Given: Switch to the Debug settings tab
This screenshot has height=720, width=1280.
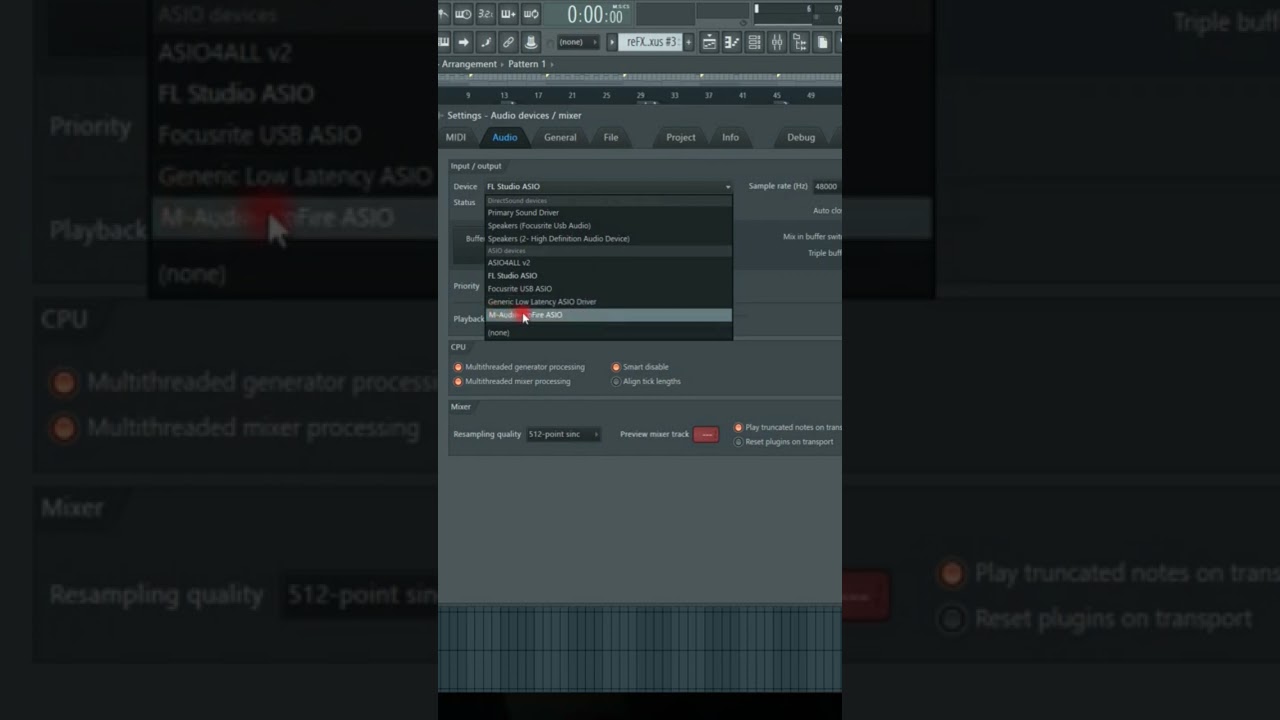Looking at the screenshot, I should click(801, 138).
